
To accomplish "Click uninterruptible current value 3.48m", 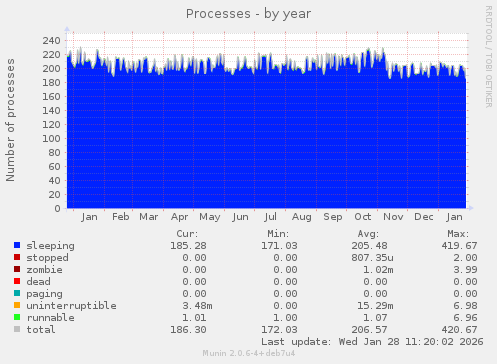I will [x=197, y=306].
